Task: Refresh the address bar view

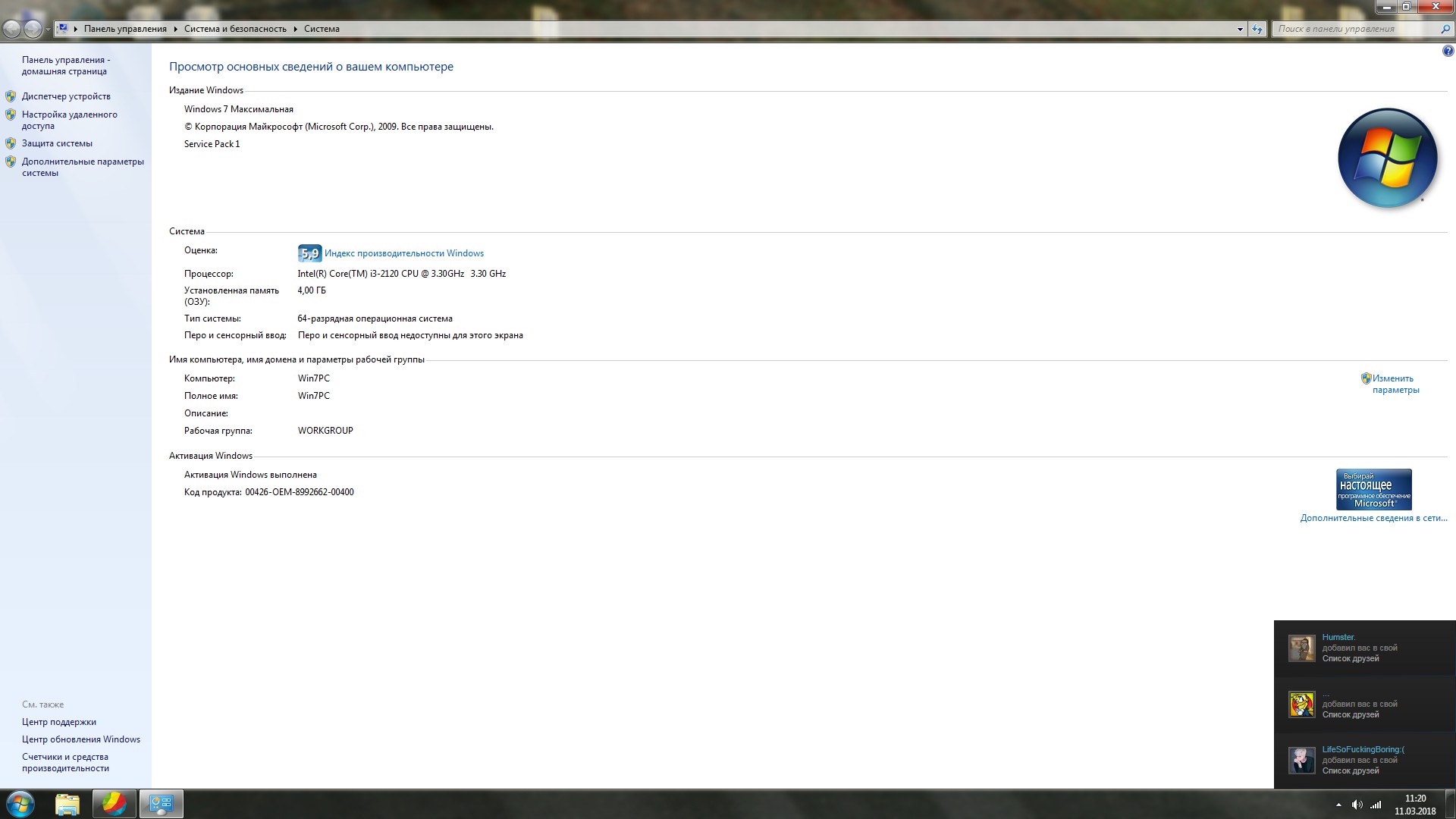Action: pos(1257,29)
